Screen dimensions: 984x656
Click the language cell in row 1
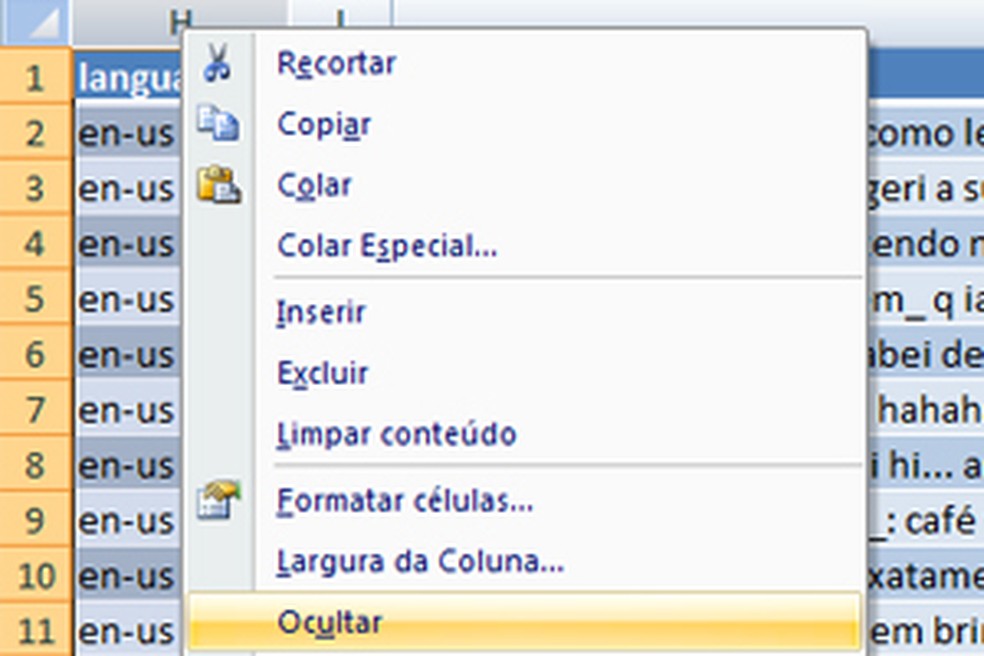click(x=128, y=79)
